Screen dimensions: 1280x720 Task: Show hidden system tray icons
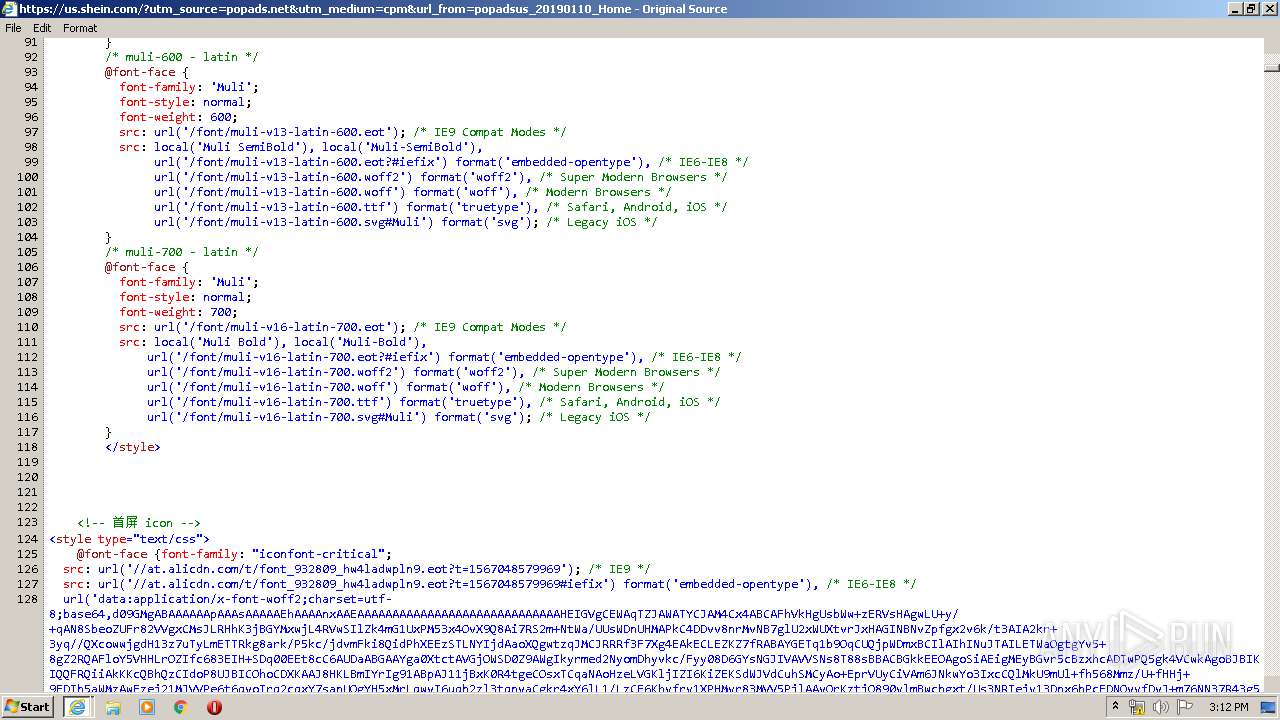click(x=1115, y=706)
